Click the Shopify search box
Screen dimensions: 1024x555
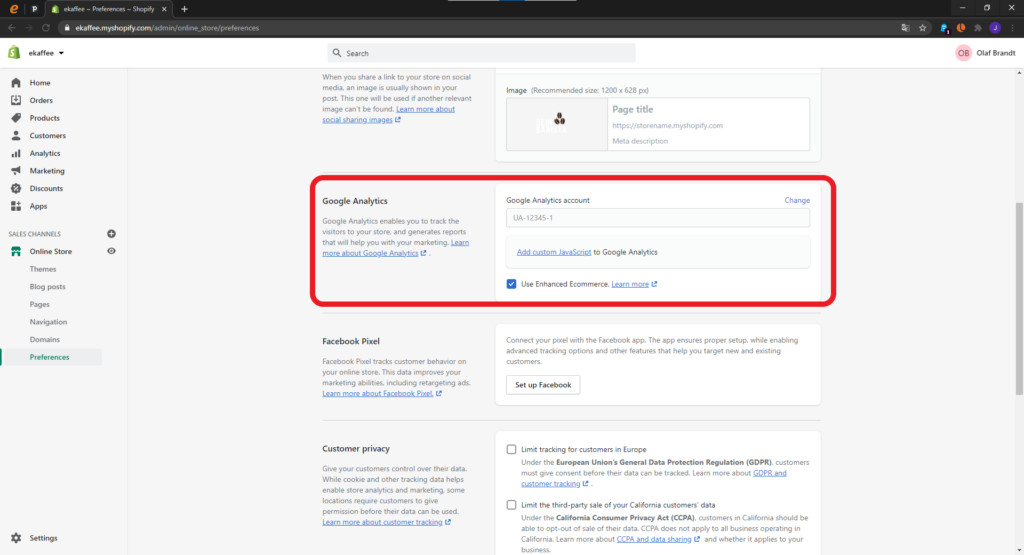[x=481, y=53]
